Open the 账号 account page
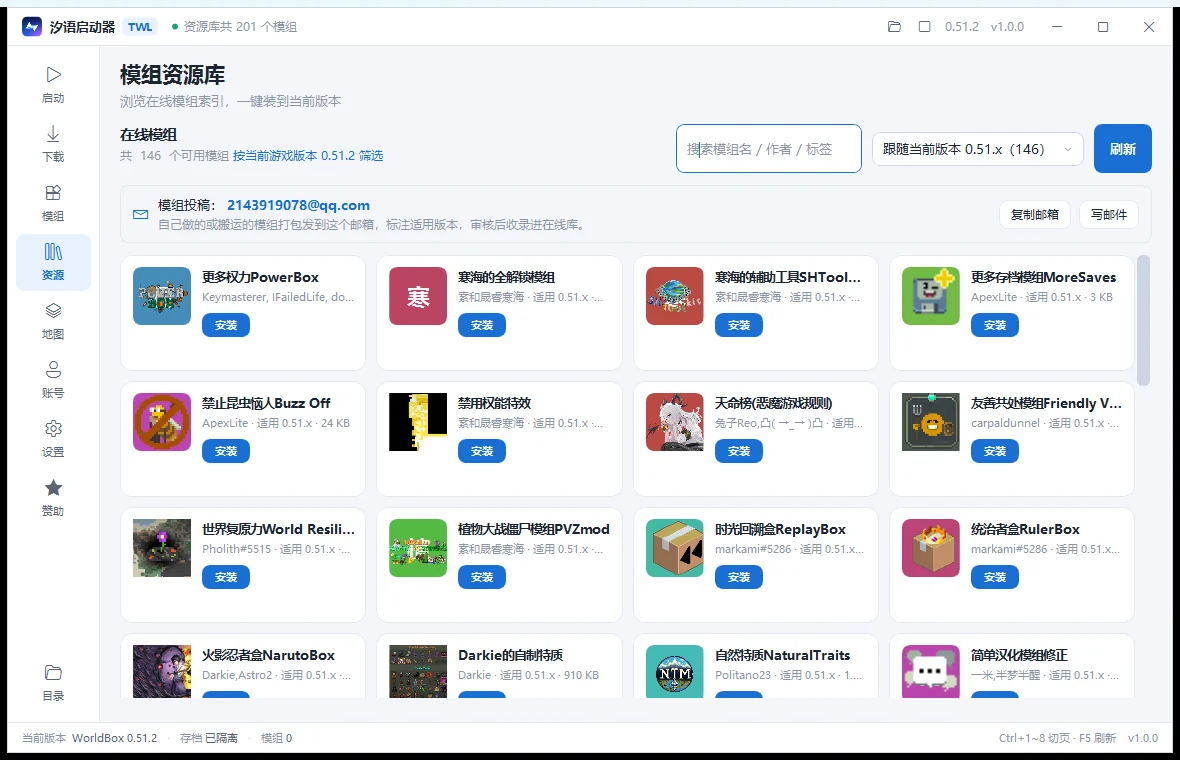The image size is (1180, 760). 53,380
